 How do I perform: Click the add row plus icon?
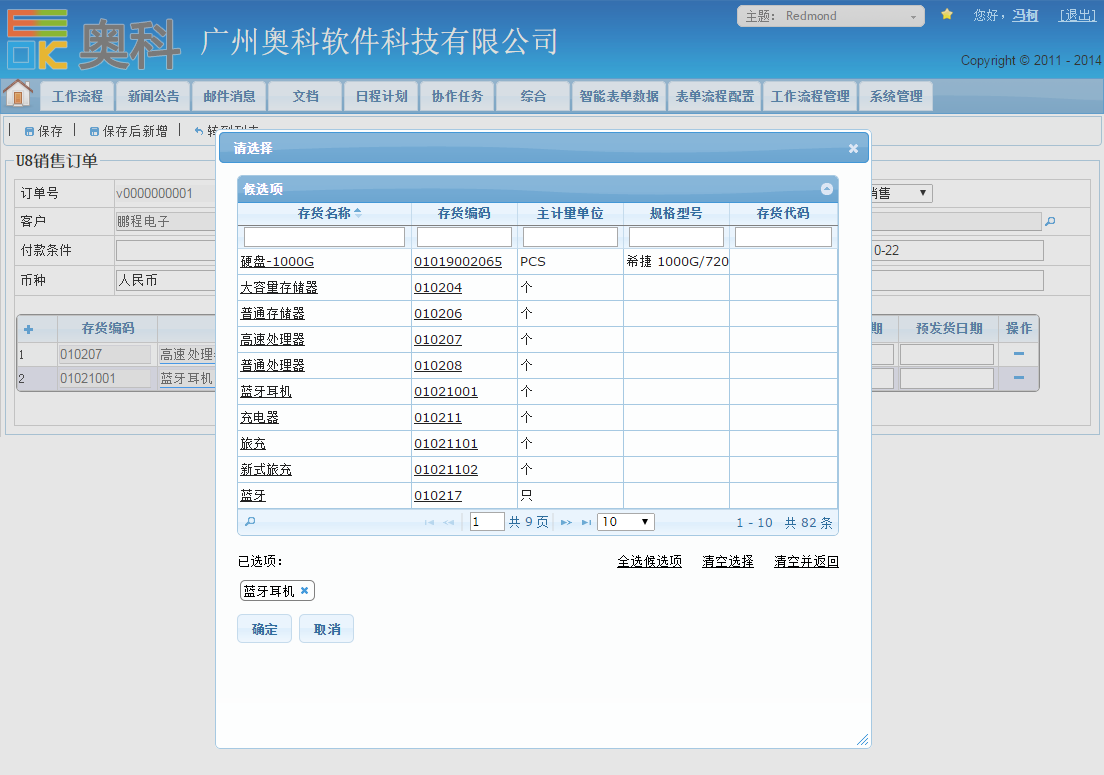pos(29,329)
